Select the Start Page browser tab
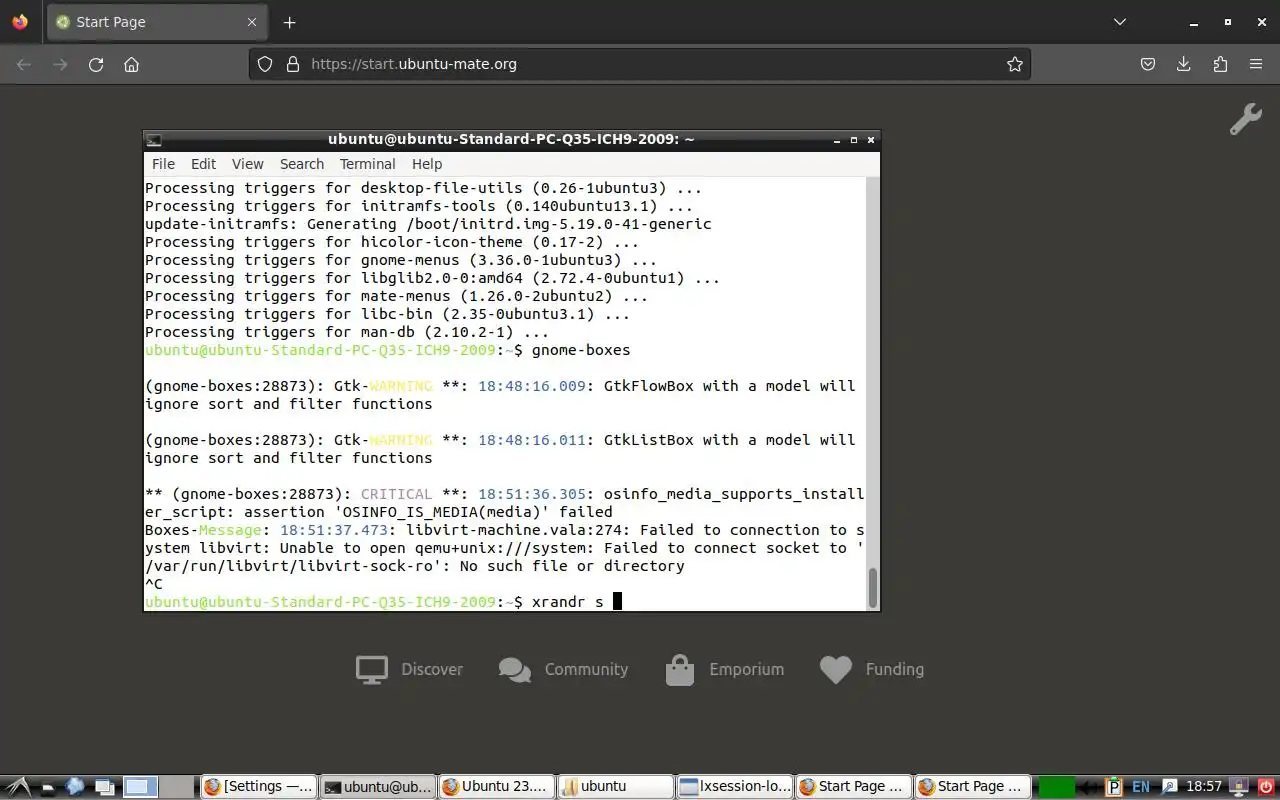The height and width of the screenshot is (800, 1280). point(157,22)
